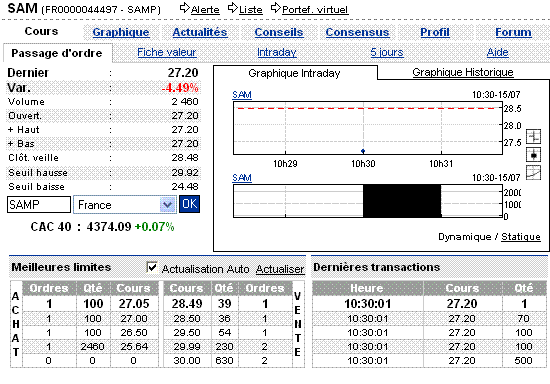Select the candlestick chart style icon
The height and width of the screenshot is (384, 550).
tap(534, 155)
